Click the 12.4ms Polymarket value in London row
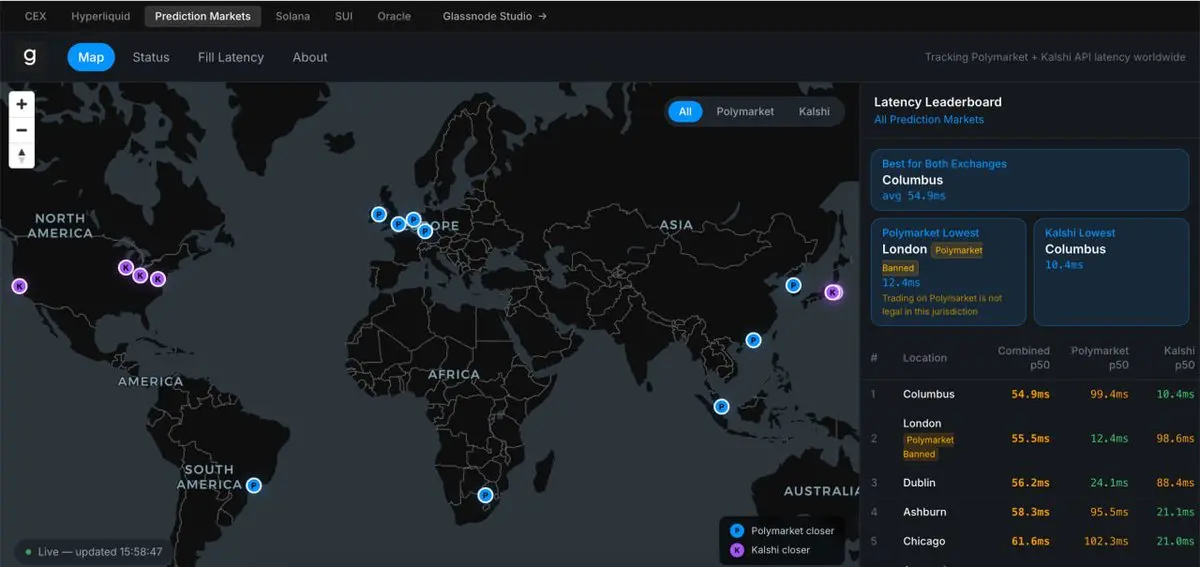Image resolution: width=1200 pixels, height=567 pixels. [x=1109, y=438]
